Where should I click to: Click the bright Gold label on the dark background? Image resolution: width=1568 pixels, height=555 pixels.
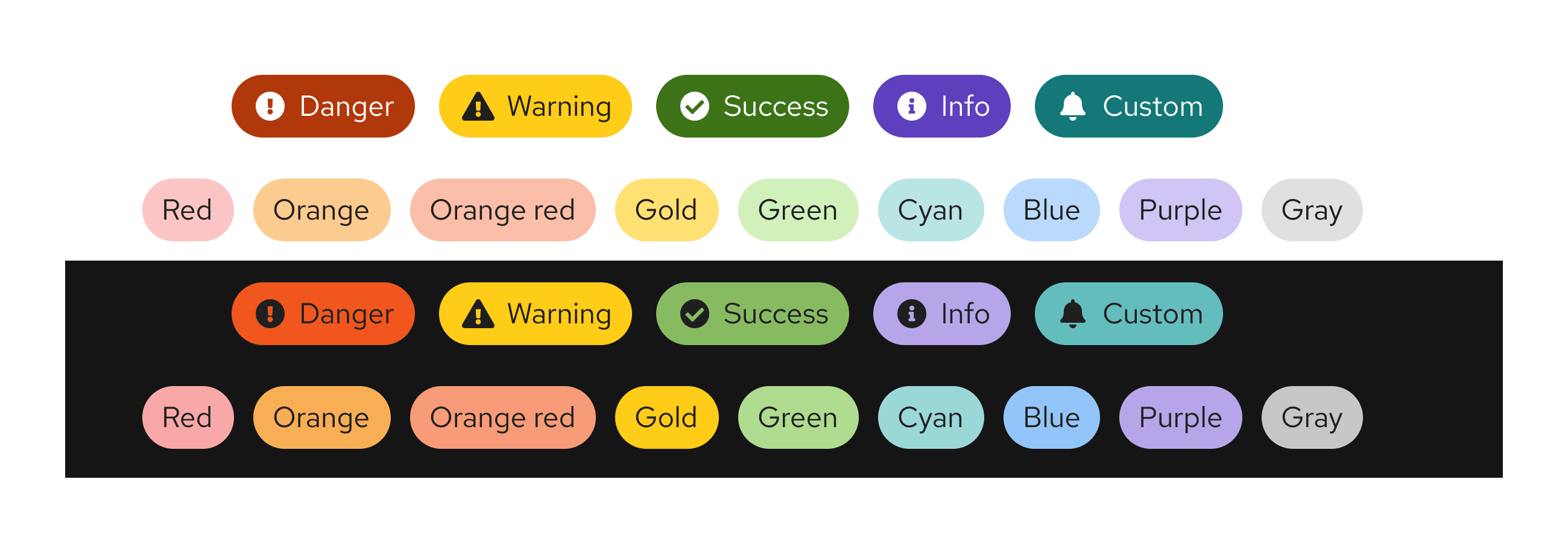tap(666, 417)
